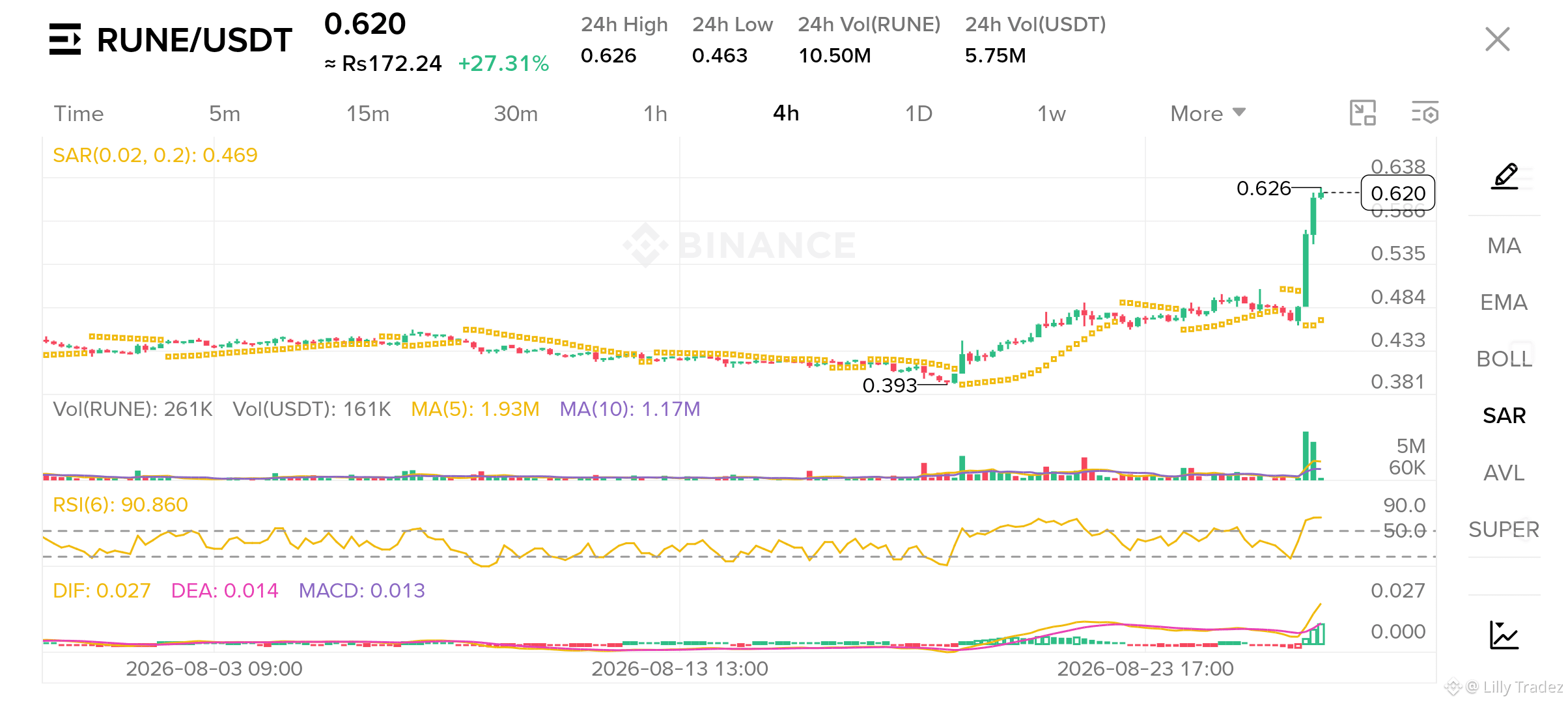Click the ≈ Rs172.24 converted price
The height and width of the screenshot is (703, 1568).
point(383,63)
